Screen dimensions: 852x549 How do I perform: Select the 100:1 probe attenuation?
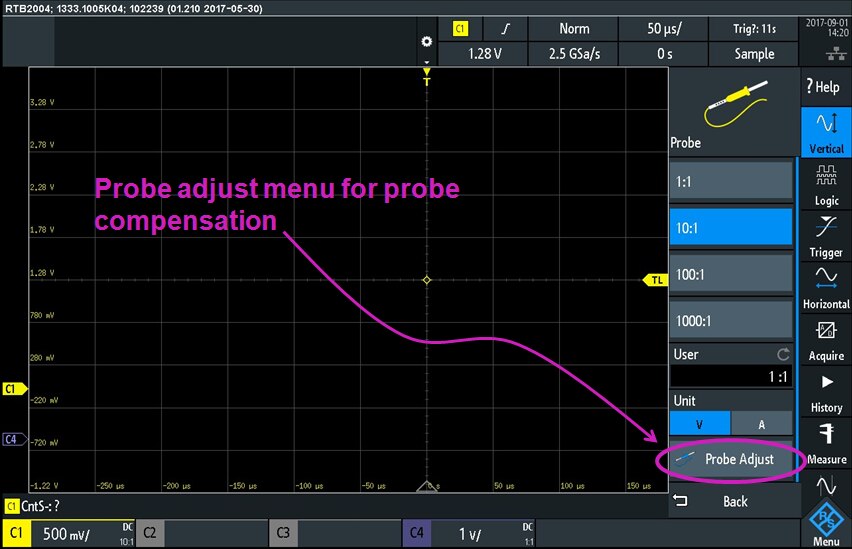tap(731, 274)
